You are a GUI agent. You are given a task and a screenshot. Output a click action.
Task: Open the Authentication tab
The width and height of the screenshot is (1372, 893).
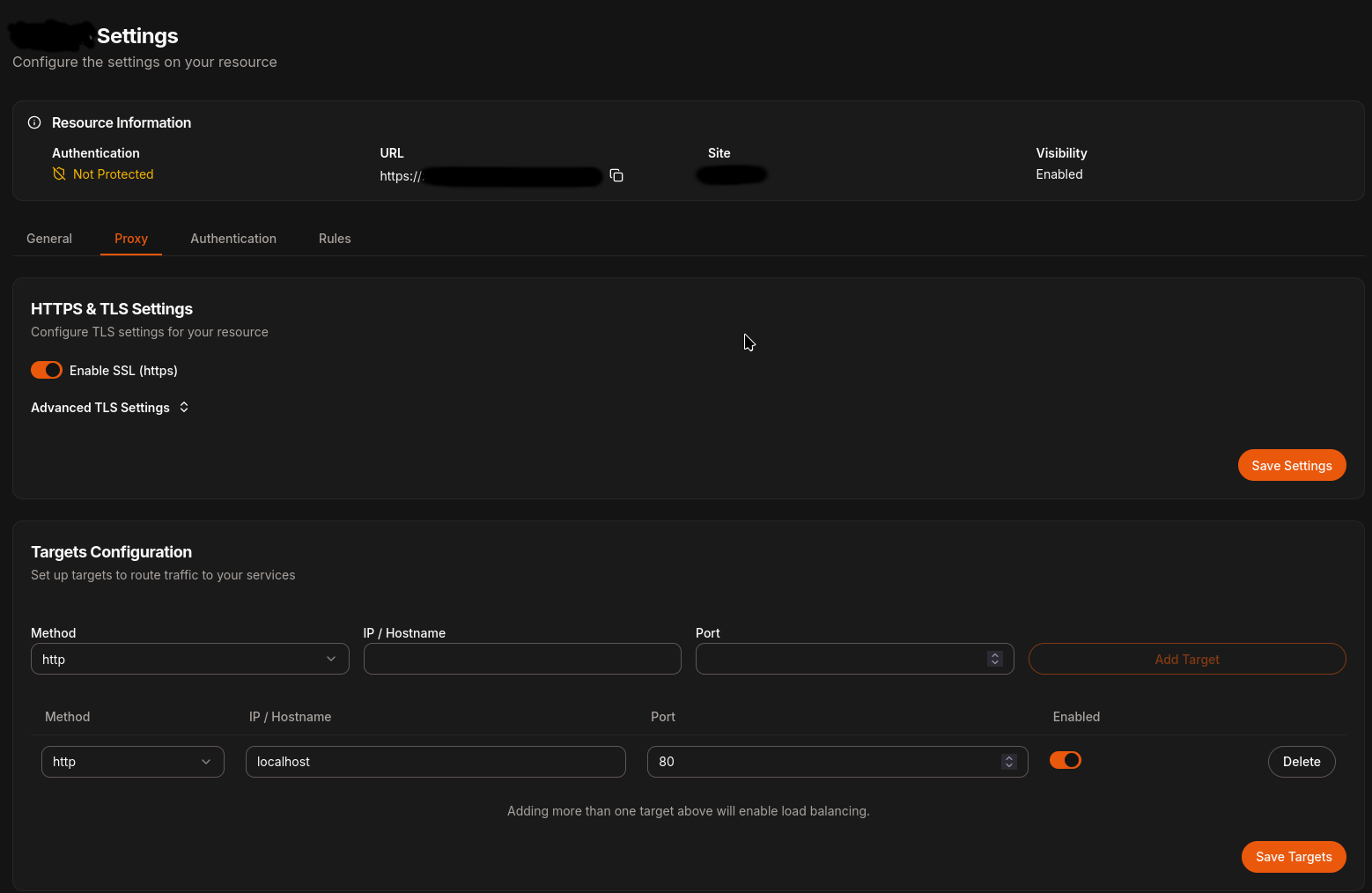233,239
